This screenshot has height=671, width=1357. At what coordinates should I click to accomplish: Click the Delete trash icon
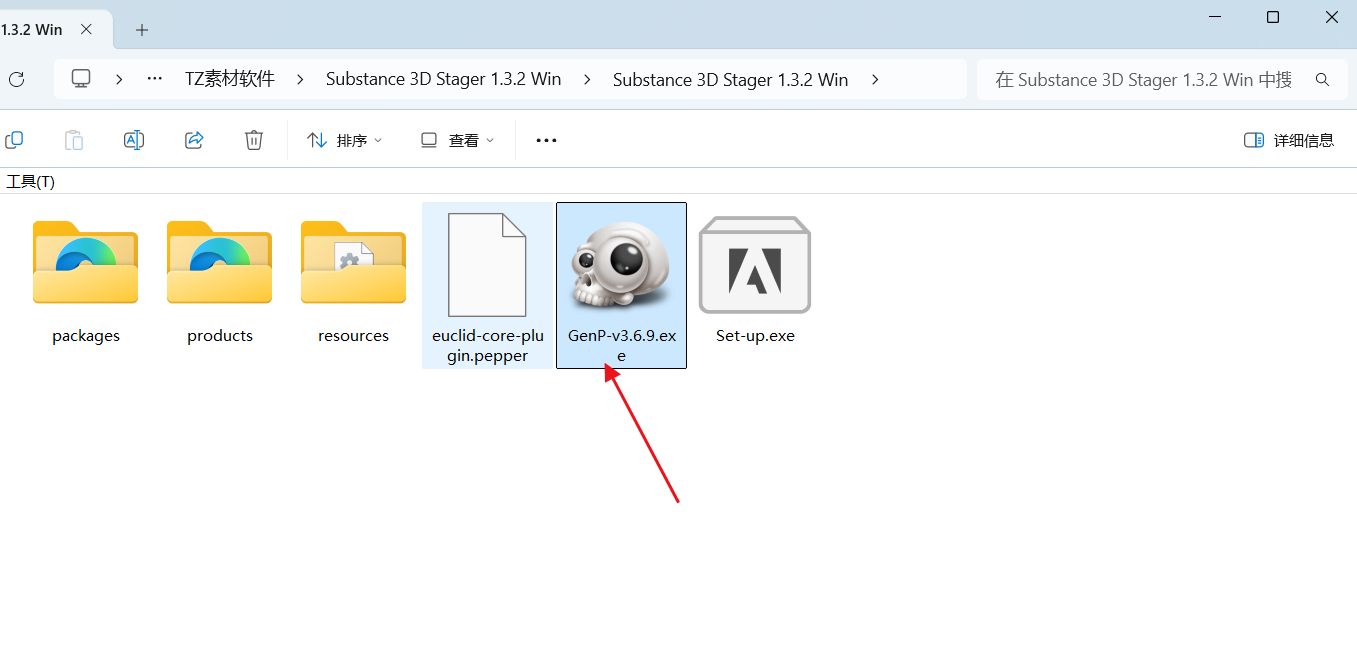pyautogui.click(x=254, y=140)
